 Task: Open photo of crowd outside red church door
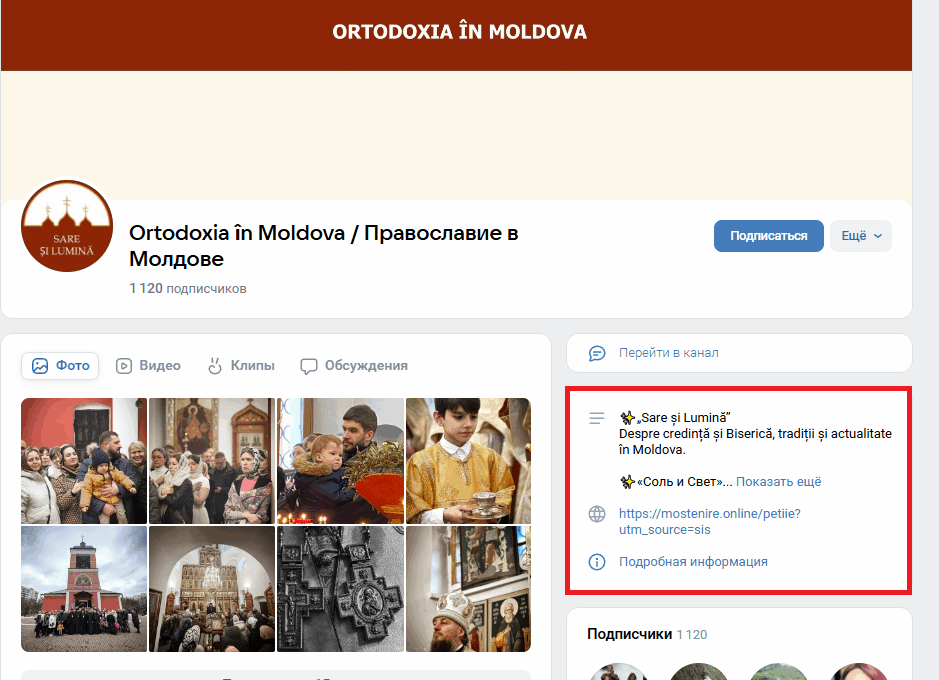pos(84,461)
